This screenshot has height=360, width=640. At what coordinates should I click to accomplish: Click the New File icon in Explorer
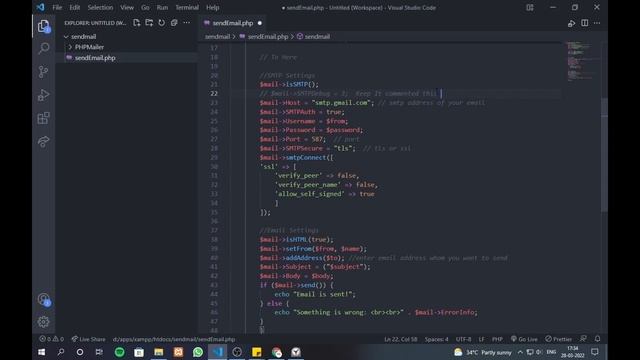(x=137, y=23)
